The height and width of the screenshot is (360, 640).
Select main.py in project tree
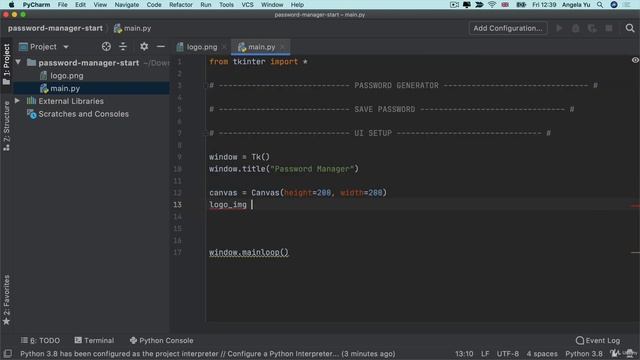point(64,88)
